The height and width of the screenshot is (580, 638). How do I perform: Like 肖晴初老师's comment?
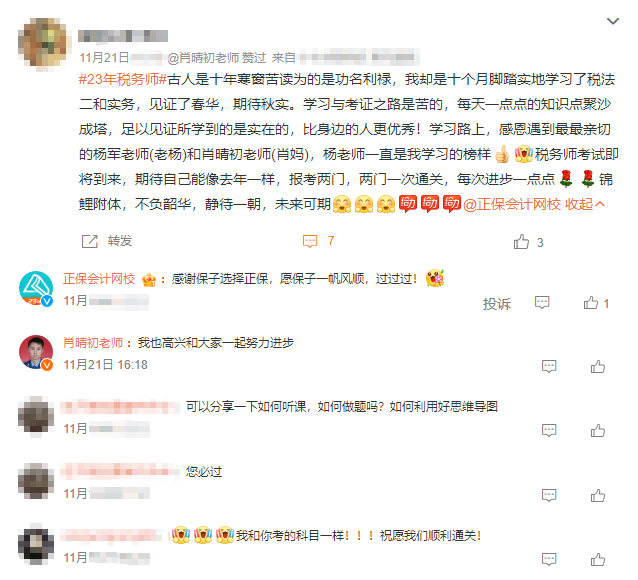coord(598,366)
